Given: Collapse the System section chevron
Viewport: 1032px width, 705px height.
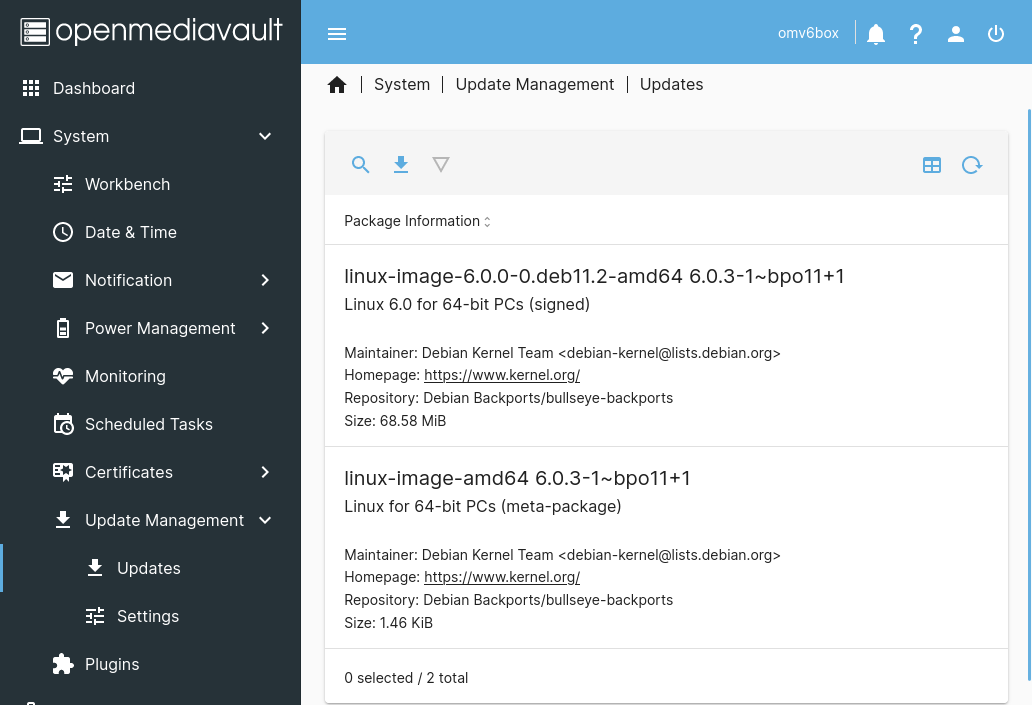Looking at the screenshot, I should coord(265,136).
